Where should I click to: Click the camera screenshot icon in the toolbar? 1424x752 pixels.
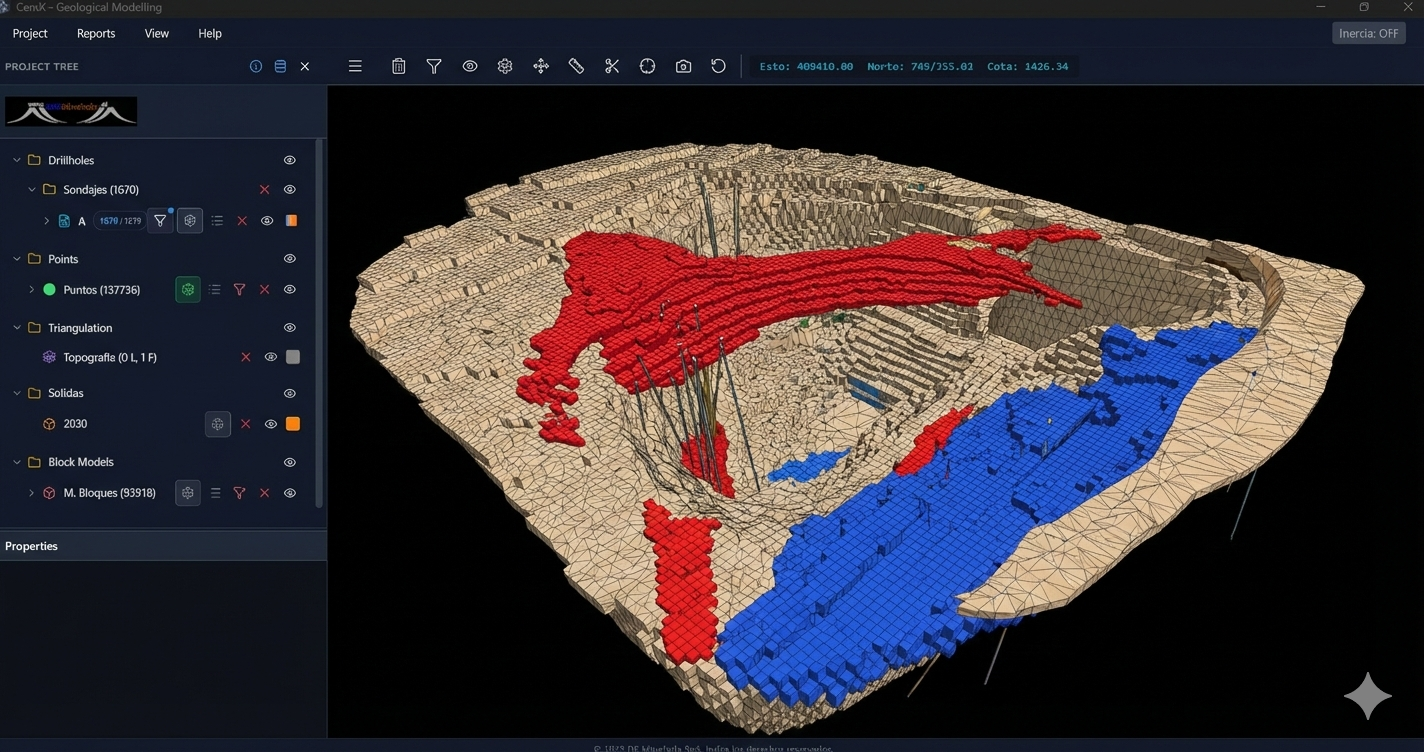(683, 66)
